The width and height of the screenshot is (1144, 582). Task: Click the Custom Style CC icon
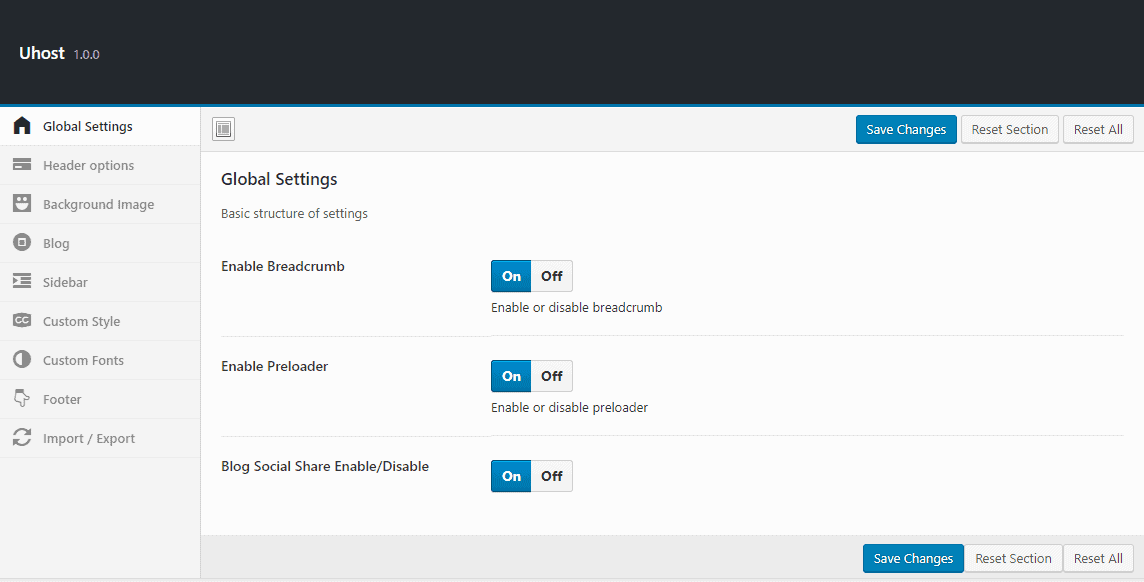[x=22, y=321]
